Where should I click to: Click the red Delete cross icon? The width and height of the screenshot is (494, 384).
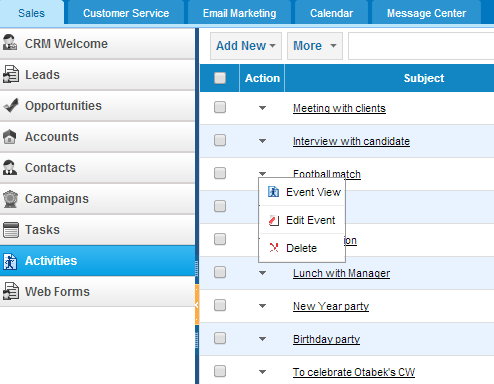coord(274,247)
